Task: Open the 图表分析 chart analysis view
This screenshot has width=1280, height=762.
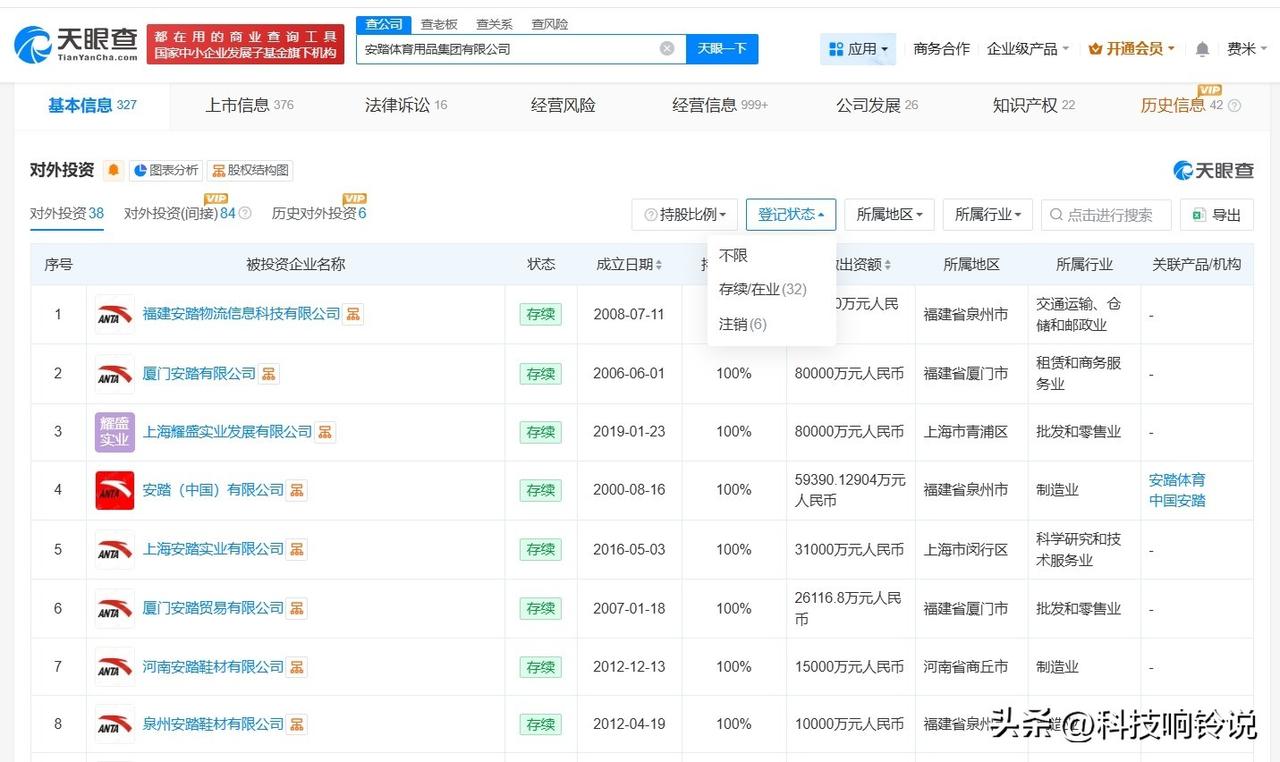Action: 165,170
